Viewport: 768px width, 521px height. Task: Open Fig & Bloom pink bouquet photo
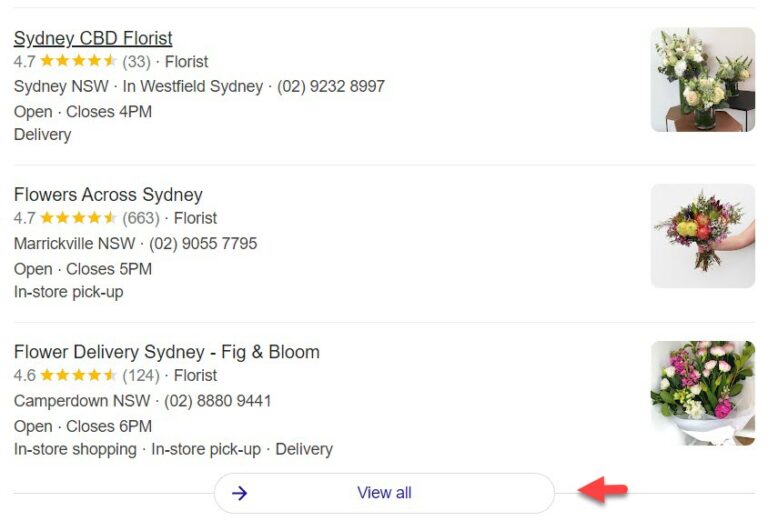click(702, 393)
